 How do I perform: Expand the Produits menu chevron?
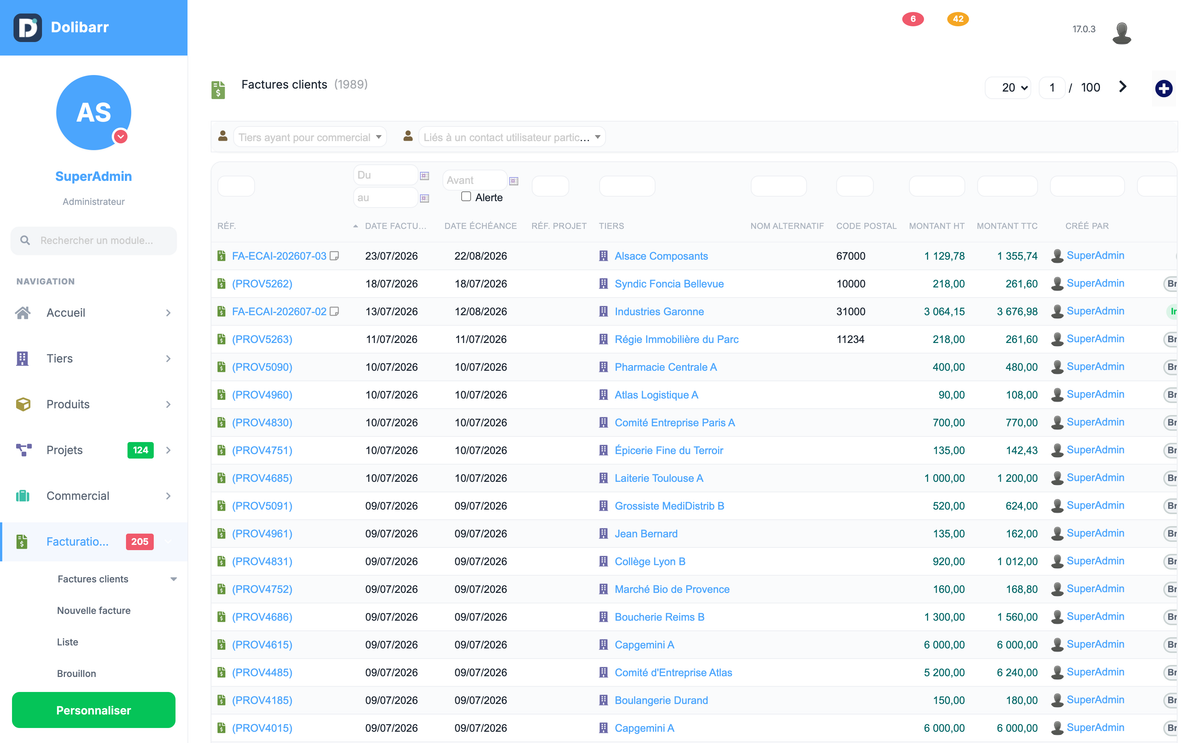pos(168,405)
